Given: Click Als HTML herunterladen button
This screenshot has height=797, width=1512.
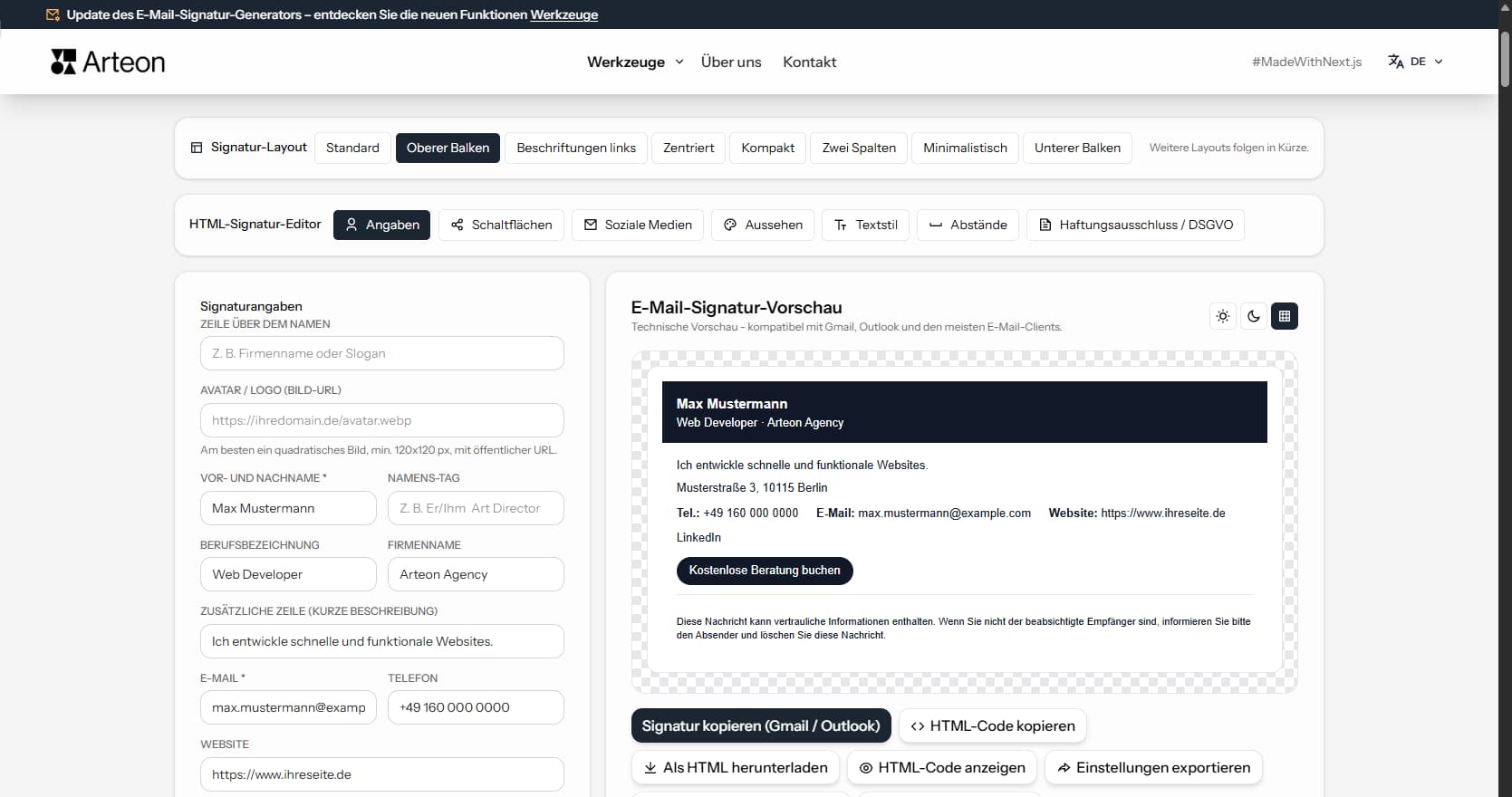Looking at the screenshot, I should click(735, 767).
